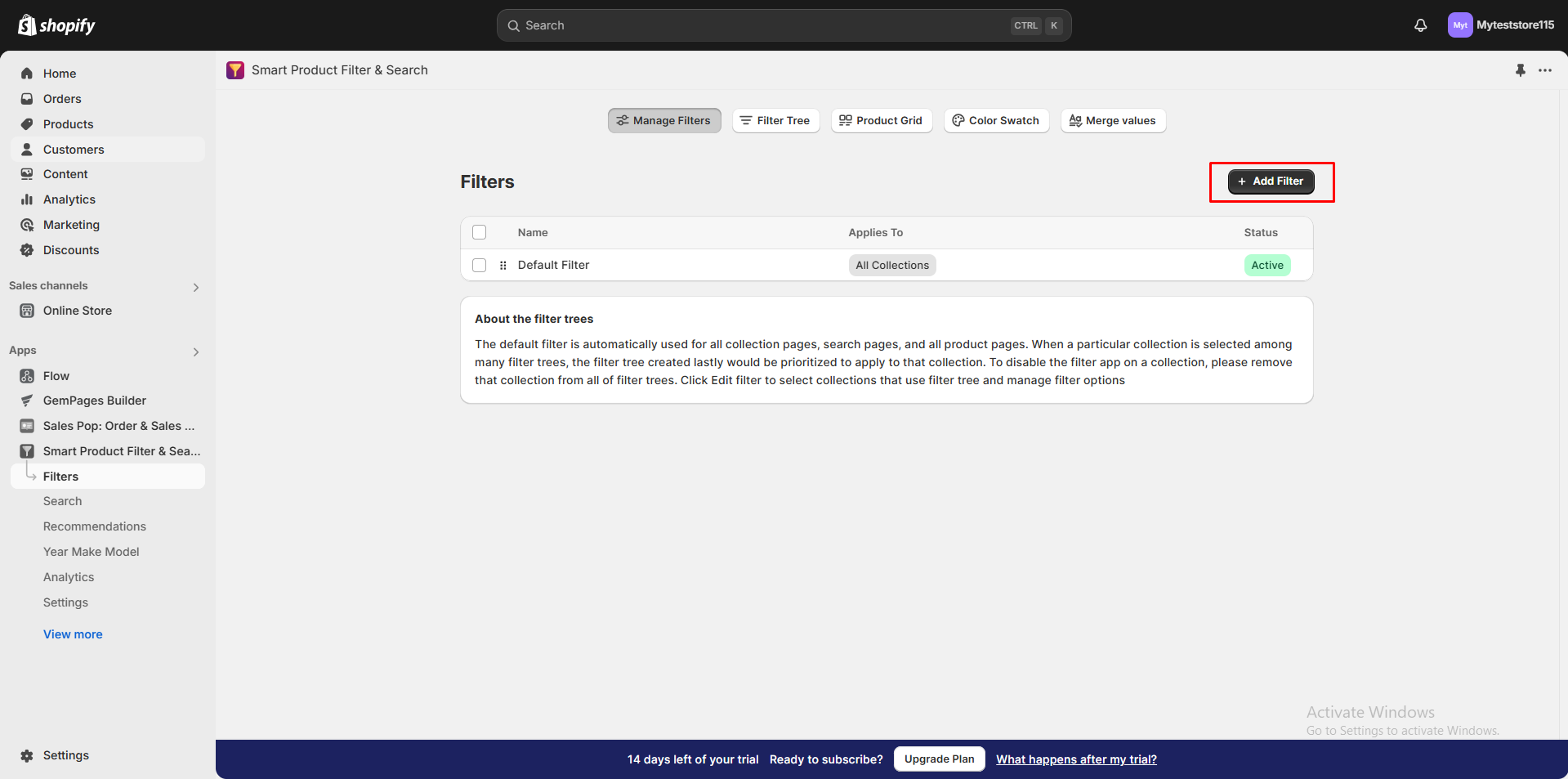Switch to the Filter Tree tab
Screen dimensions: 1568x779
(x=775, y=120)
